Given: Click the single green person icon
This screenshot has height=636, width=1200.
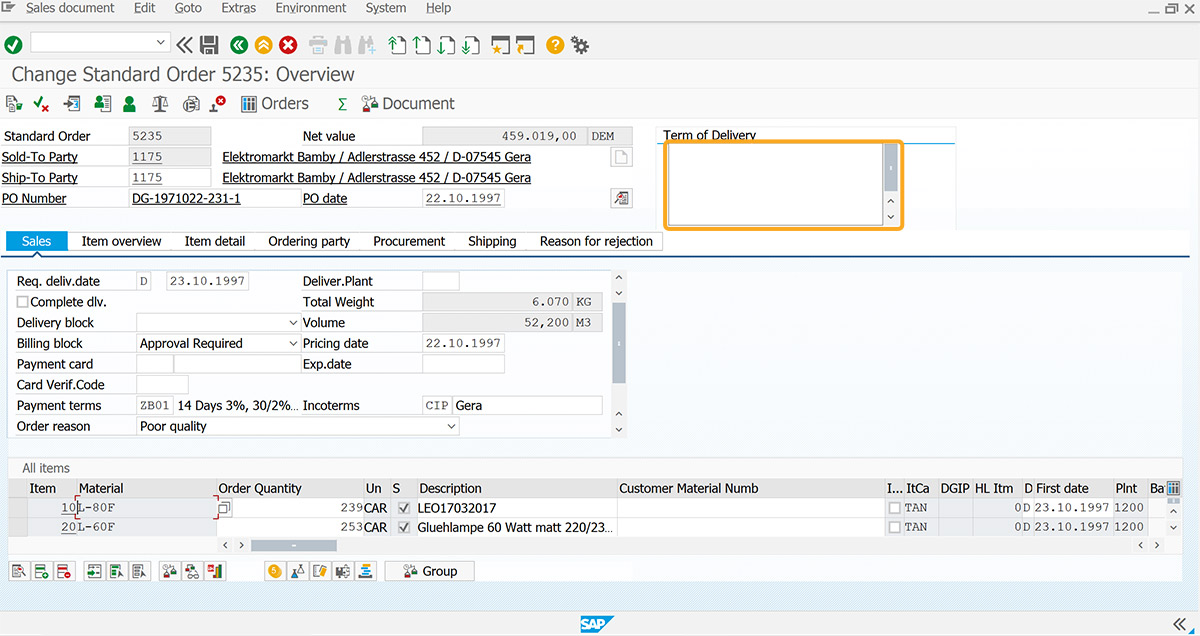Looking at the screenshot, I should pos(129,103).
